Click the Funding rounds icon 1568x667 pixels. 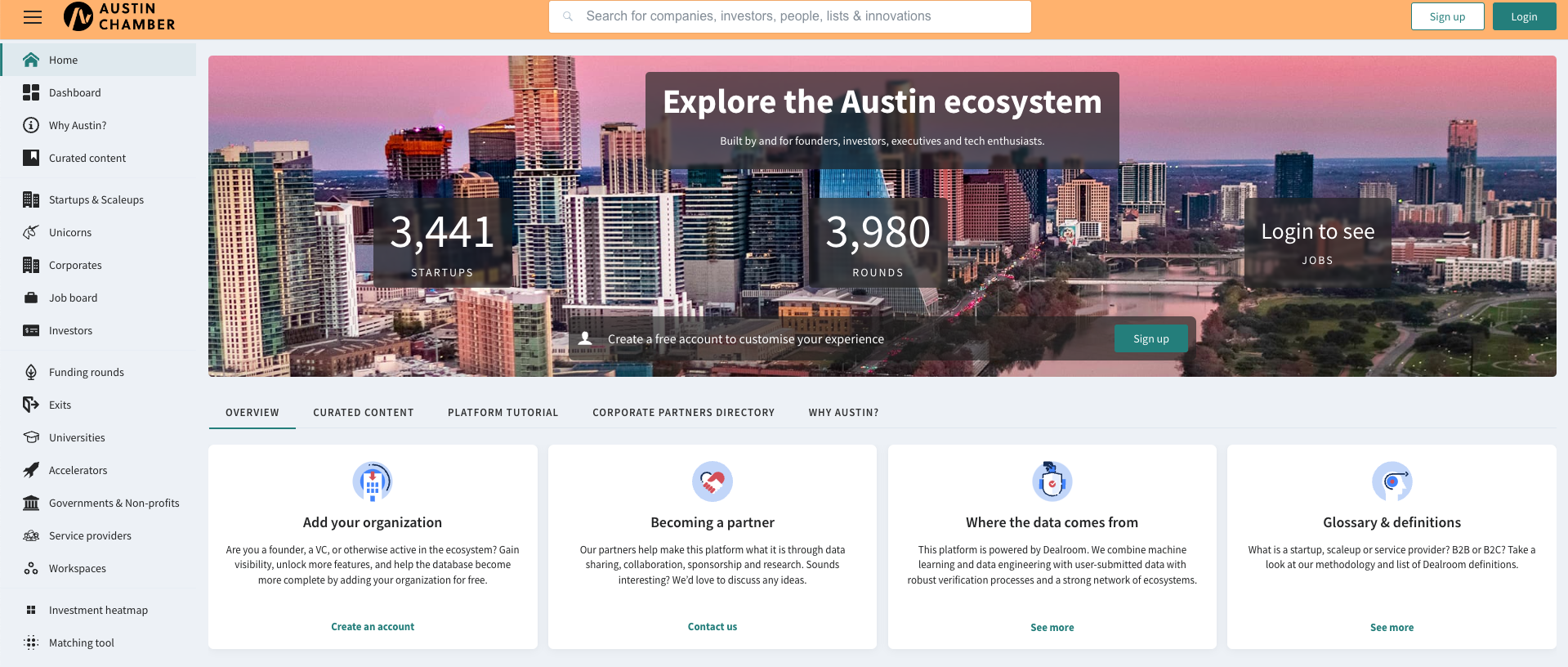(x=31, y=372)
